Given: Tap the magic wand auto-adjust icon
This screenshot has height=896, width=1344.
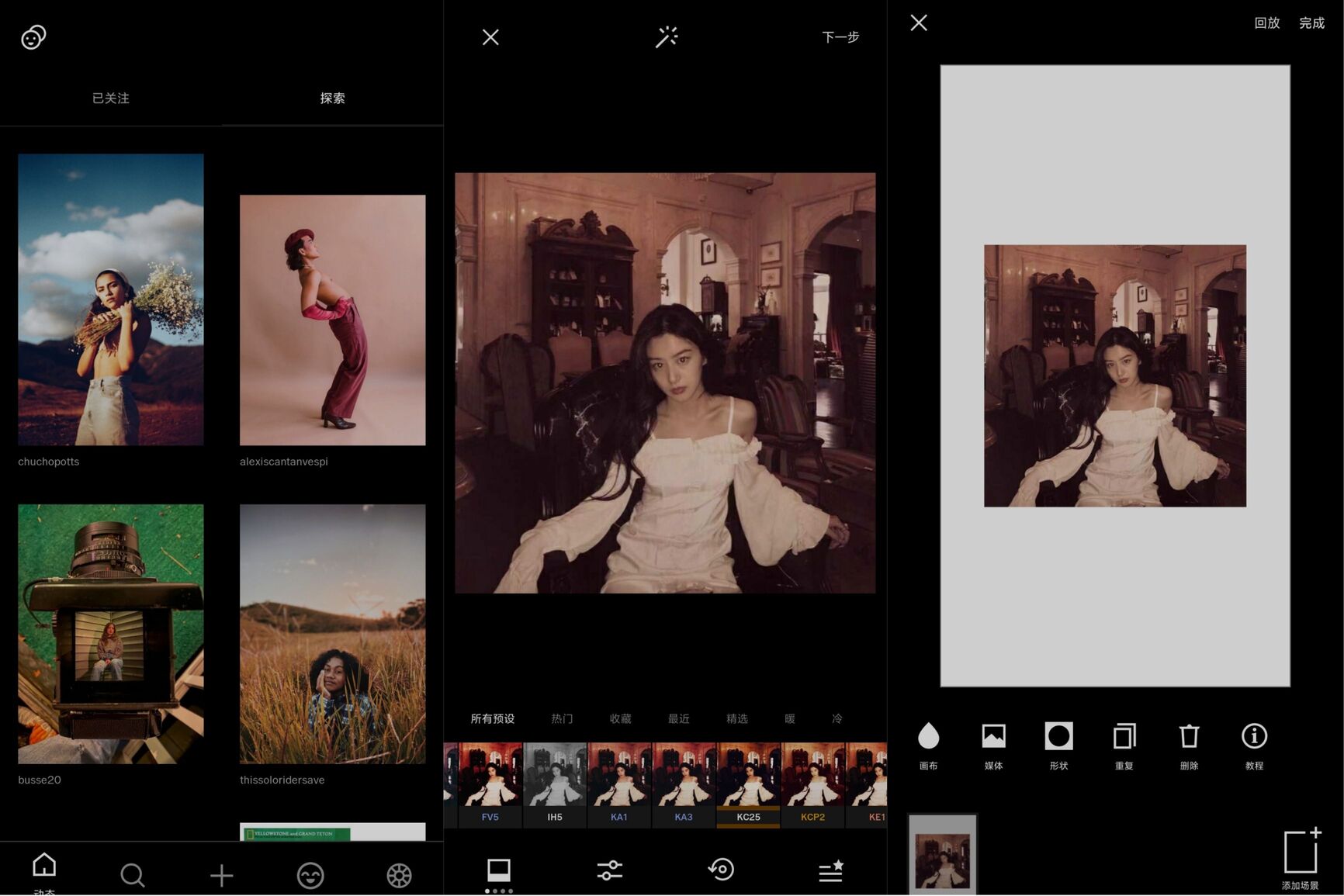Looking at the screenshot, I should coord(667,36).
